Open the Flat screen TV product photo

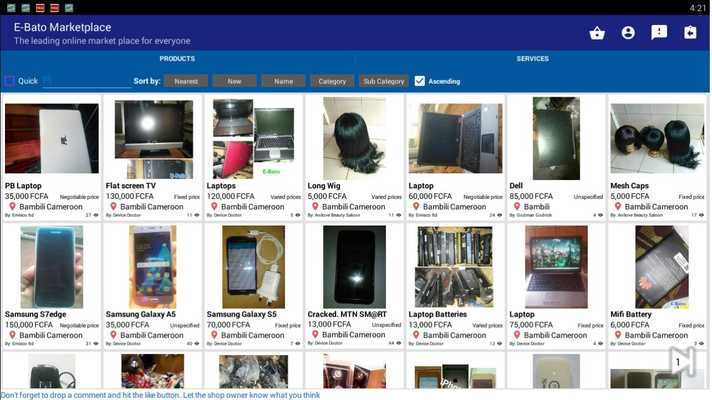(x=153, y=139)
